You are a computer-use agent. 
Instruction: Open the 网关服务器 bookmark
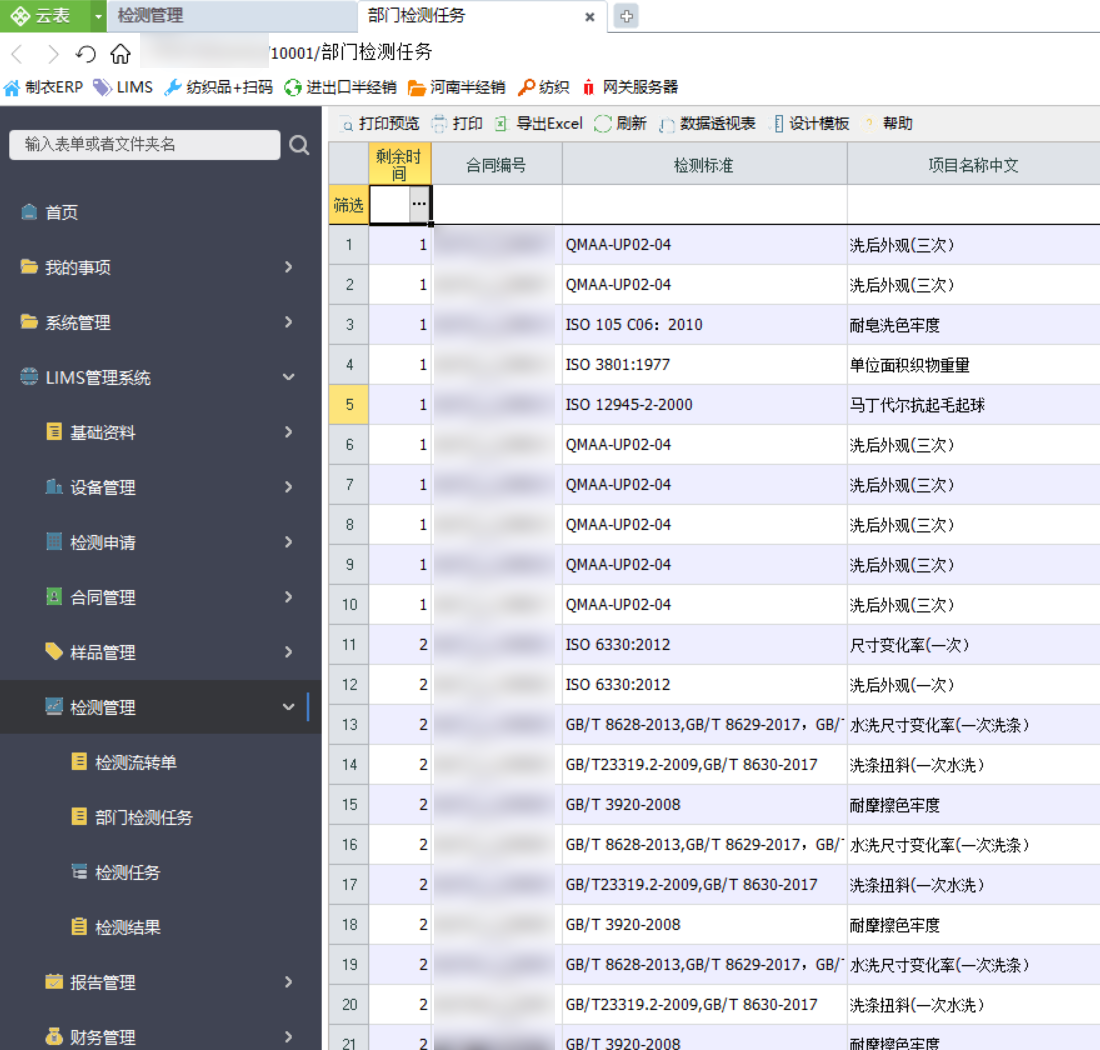[630, 87]
